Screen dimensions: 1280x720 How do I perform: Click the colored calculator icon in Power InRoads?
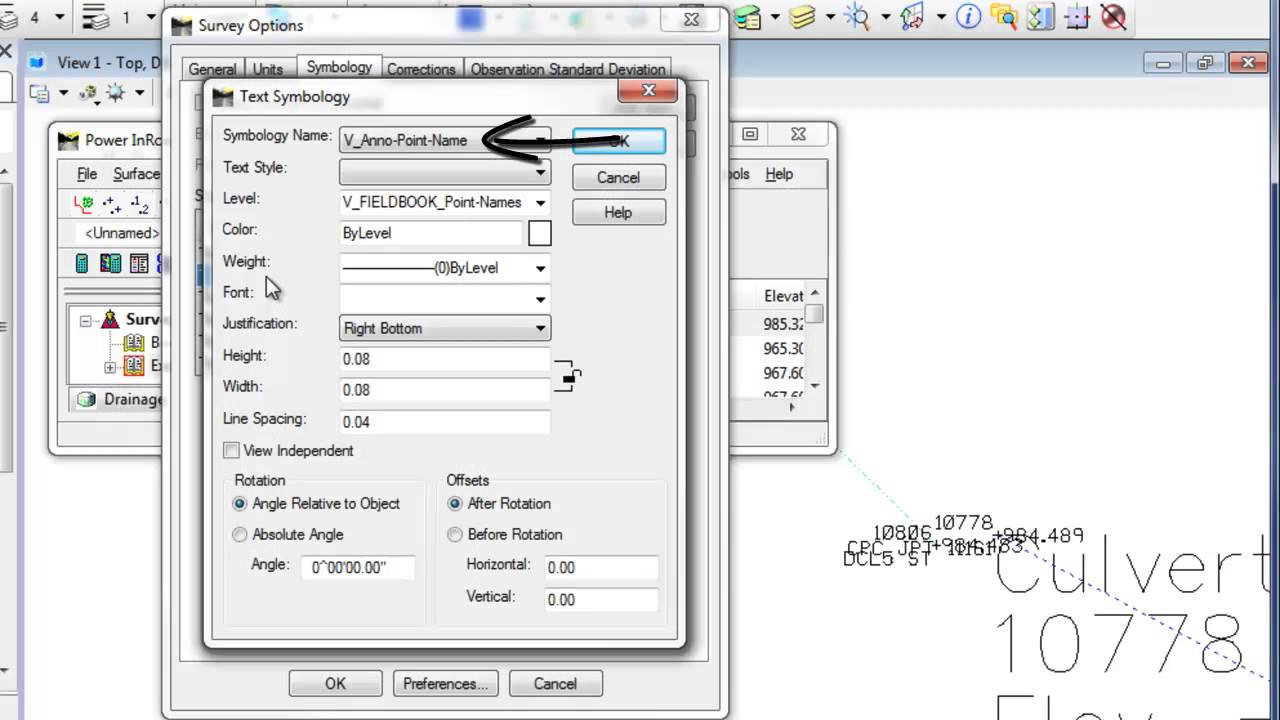[110, 263]
